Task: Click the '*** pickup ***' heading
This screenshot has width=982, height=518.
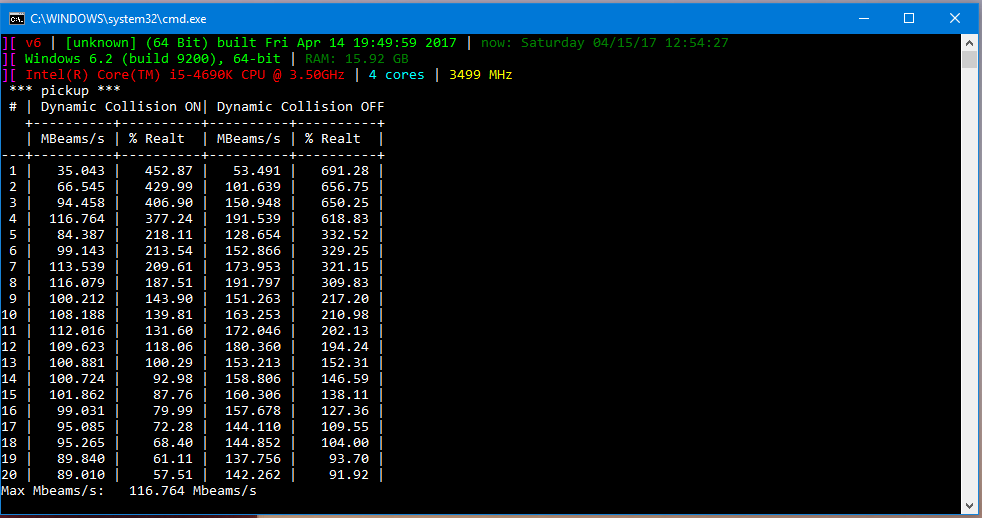Action: click(x=65, y=91)
